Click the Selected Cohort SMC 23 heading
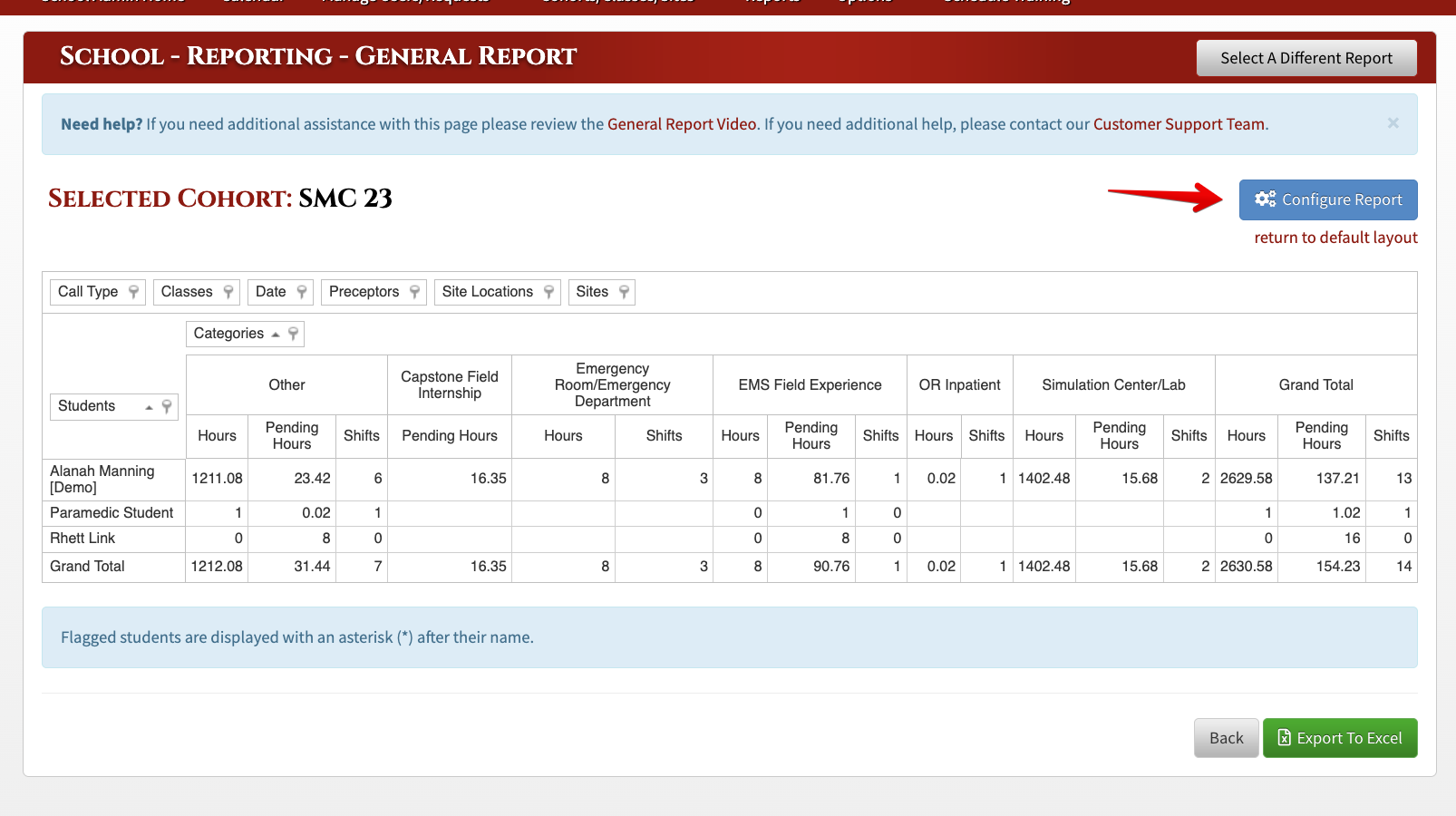Viewport: 1456px width, 816px height. pyautogui.click(x=220, y=199)
